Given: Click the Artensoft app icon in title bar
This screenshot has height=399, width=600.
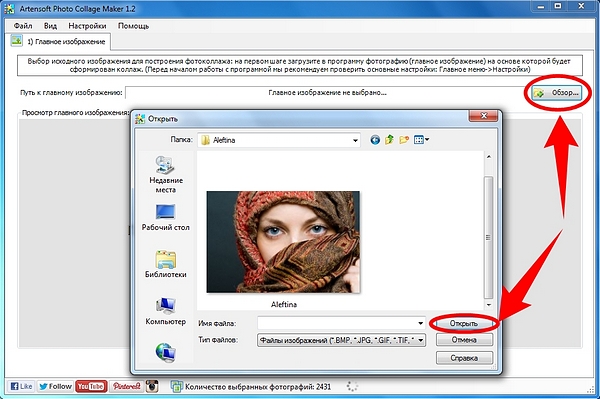Looking at the screenshot, I should 9,8.
